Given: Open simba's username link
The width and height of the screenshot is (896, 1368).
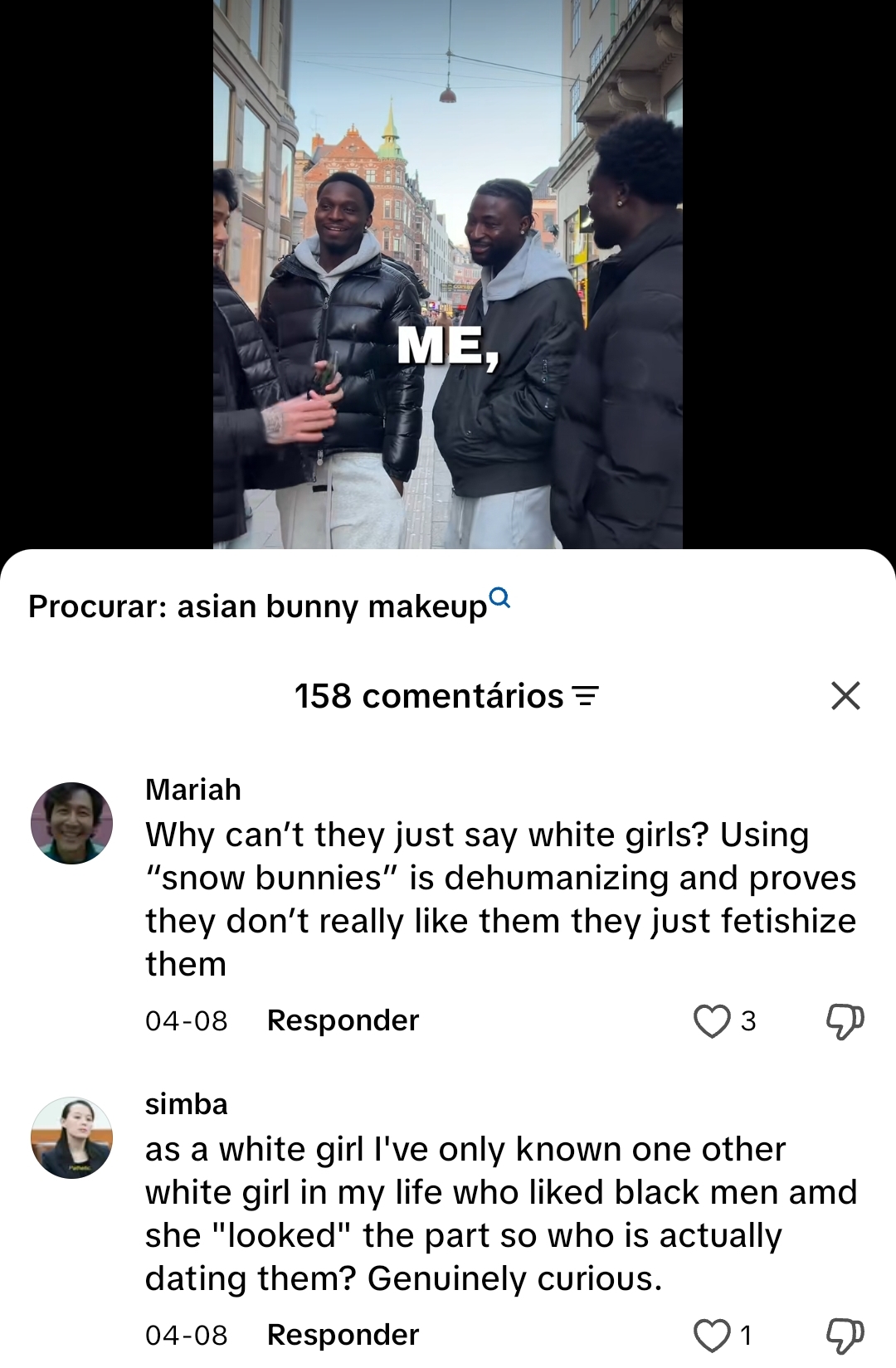Looking at the screenshot, I should coord(186,1104).
